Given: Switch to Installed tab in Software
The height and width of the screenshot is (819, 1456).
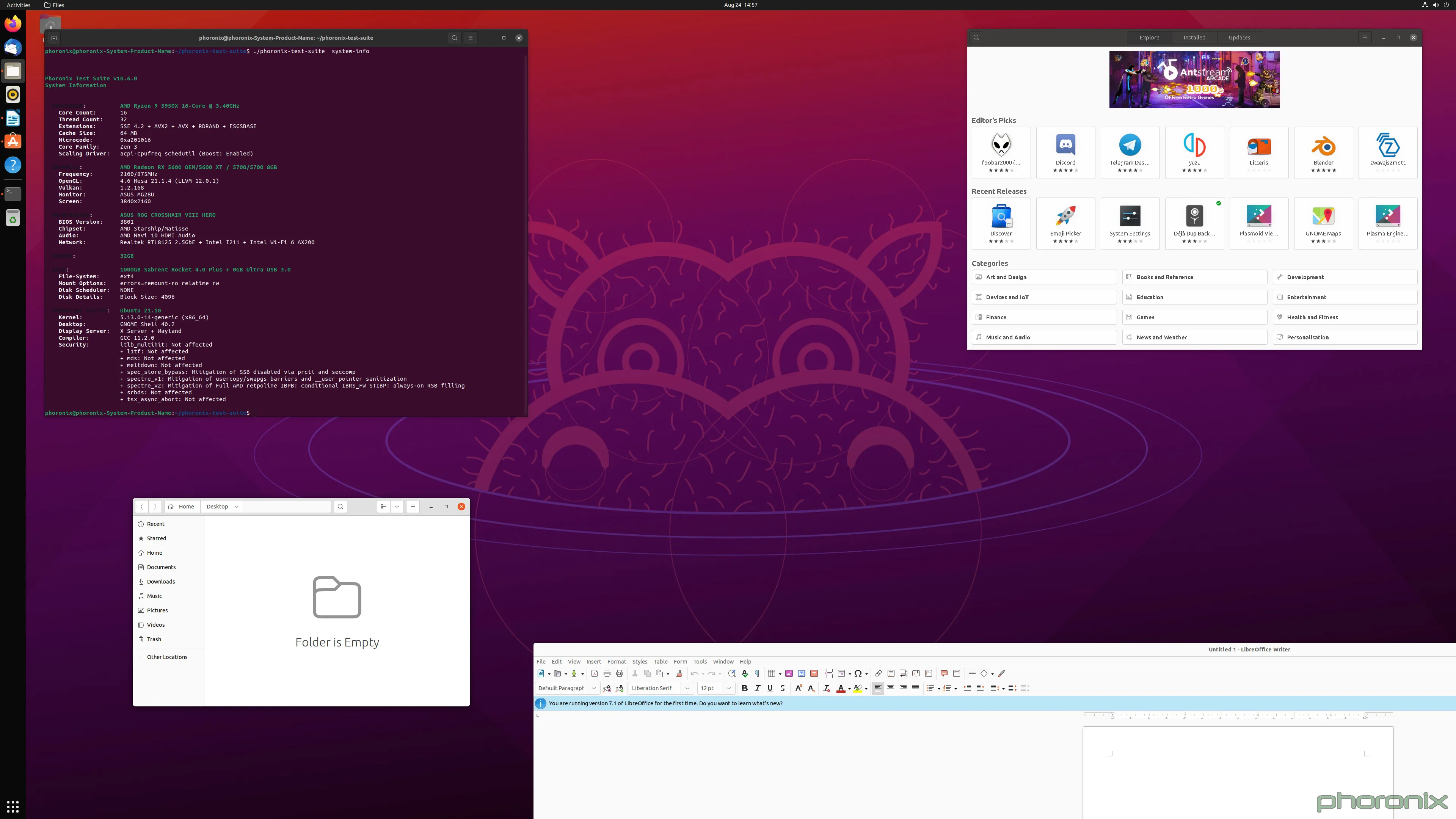Looking at the screenshot, I should [1194, 38].
